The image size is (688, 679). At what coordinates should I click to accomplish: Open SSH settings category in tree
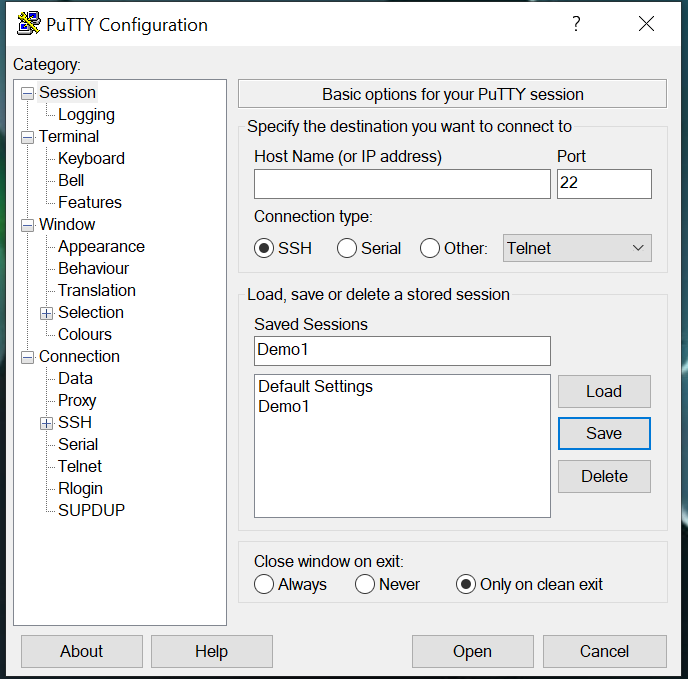tap(75, 422)
